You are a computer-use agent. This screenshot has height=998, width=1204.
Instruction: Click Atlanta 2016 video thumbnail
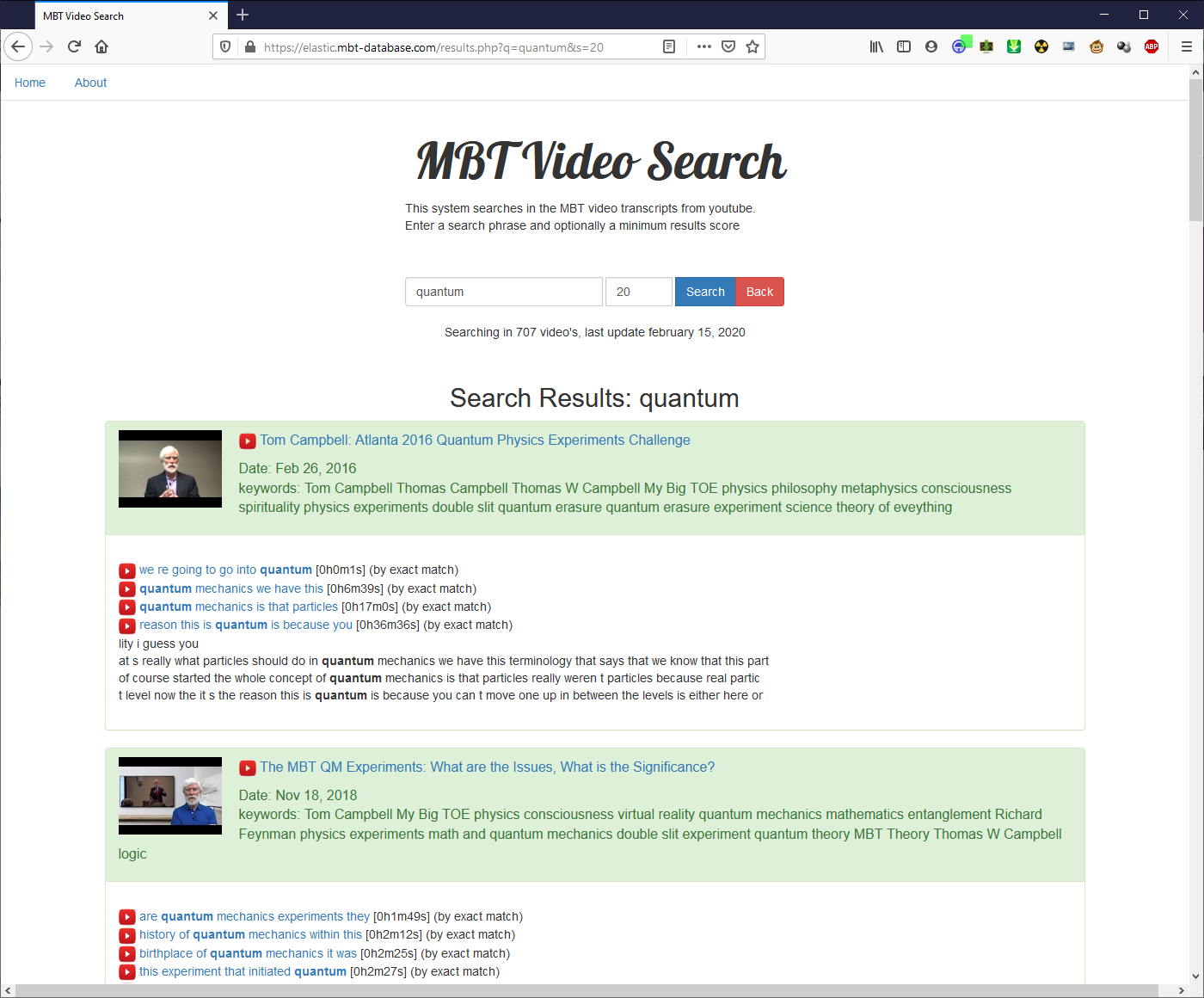click(170, 469)
